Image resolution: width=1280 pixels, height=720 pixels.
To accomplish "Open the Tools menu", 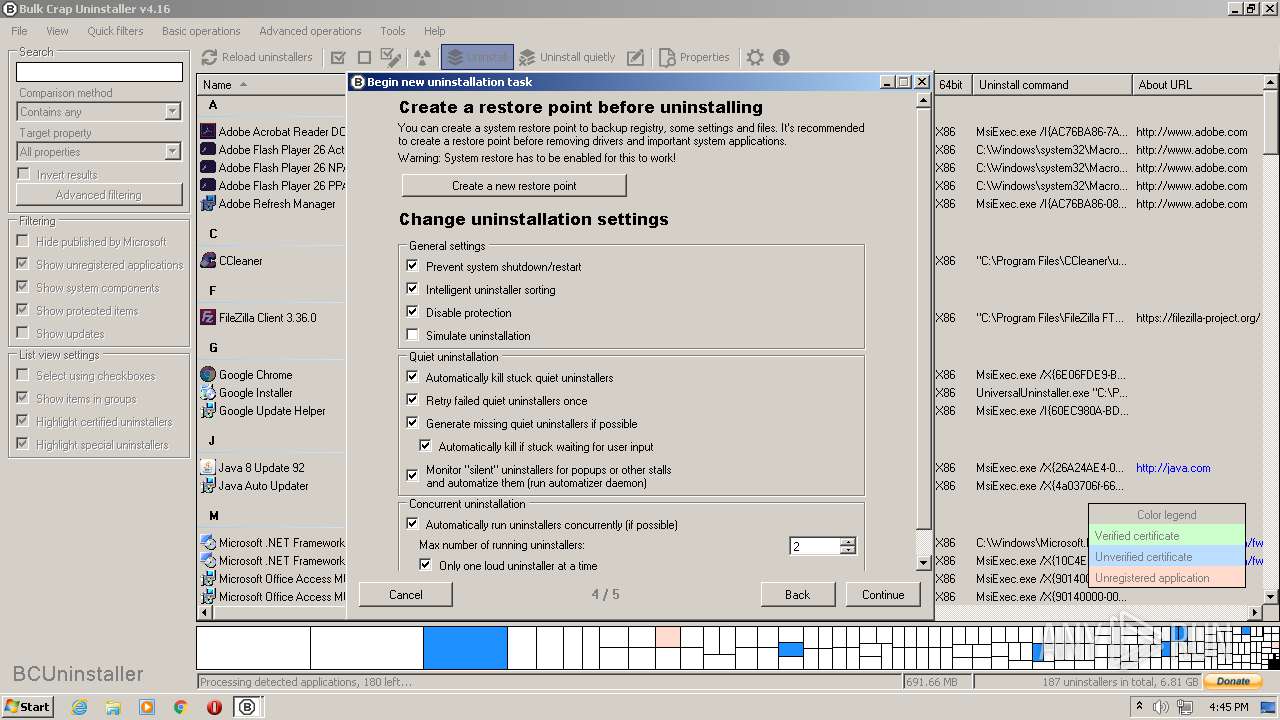I will (393, 31).
